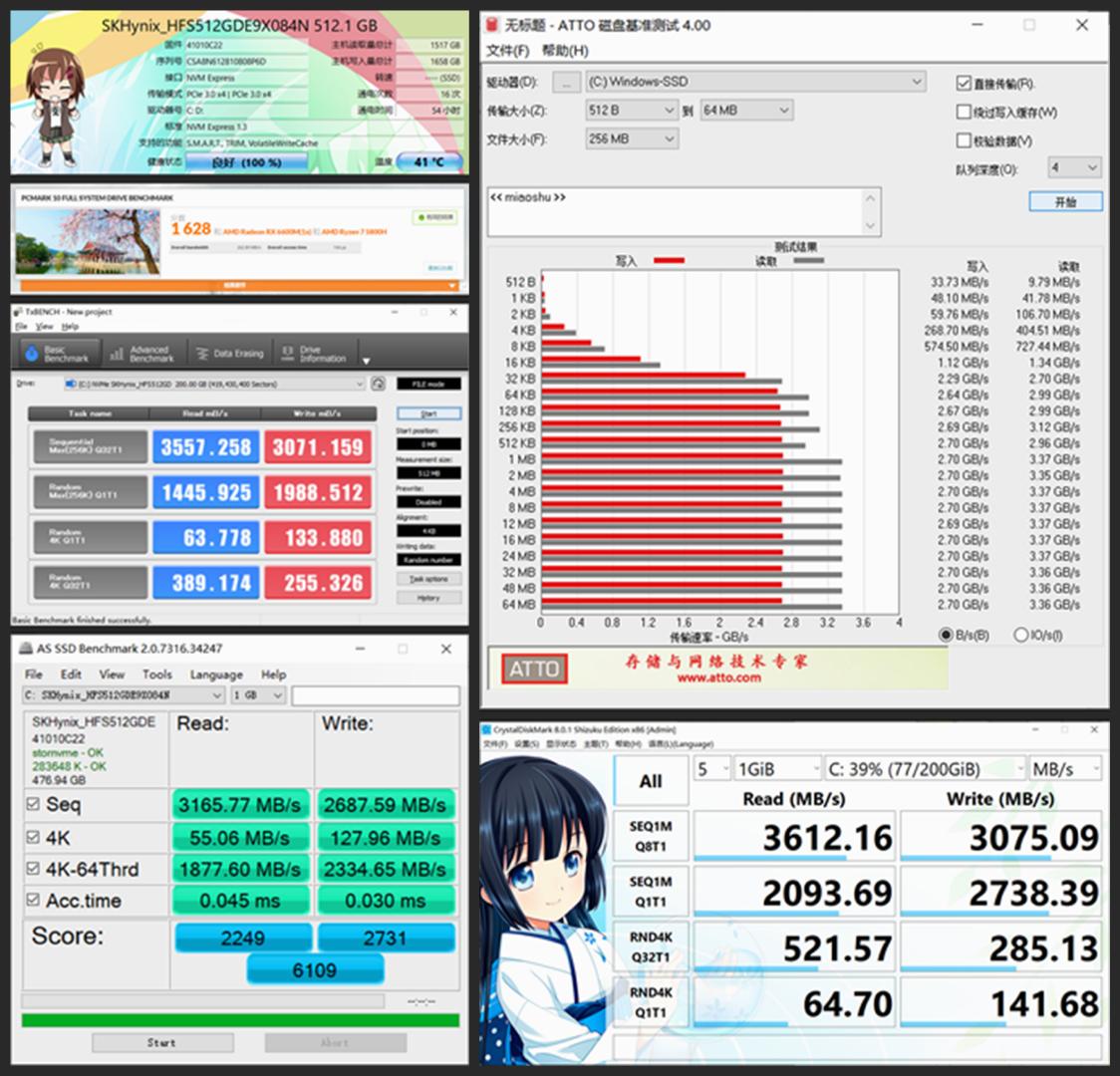Click the miaoshu description field in ATTO

pyautogui.click(x=684, y=209)
